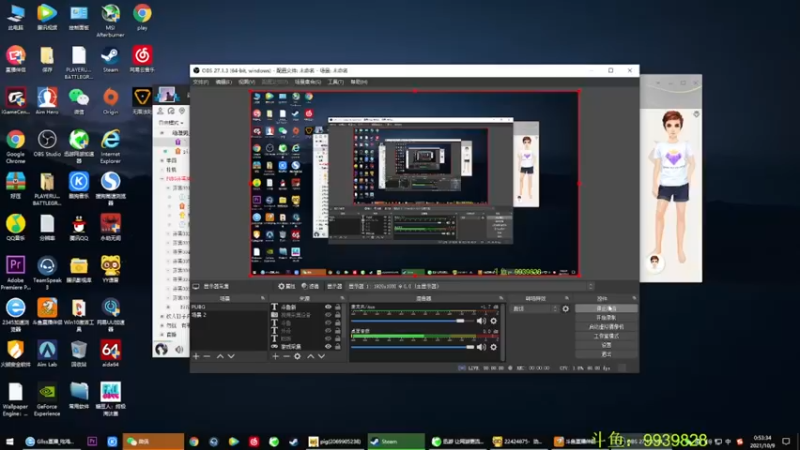Open Internet Explorer desktop shortcut
Viewport: 800px width, 450px height.
(110, 146)
